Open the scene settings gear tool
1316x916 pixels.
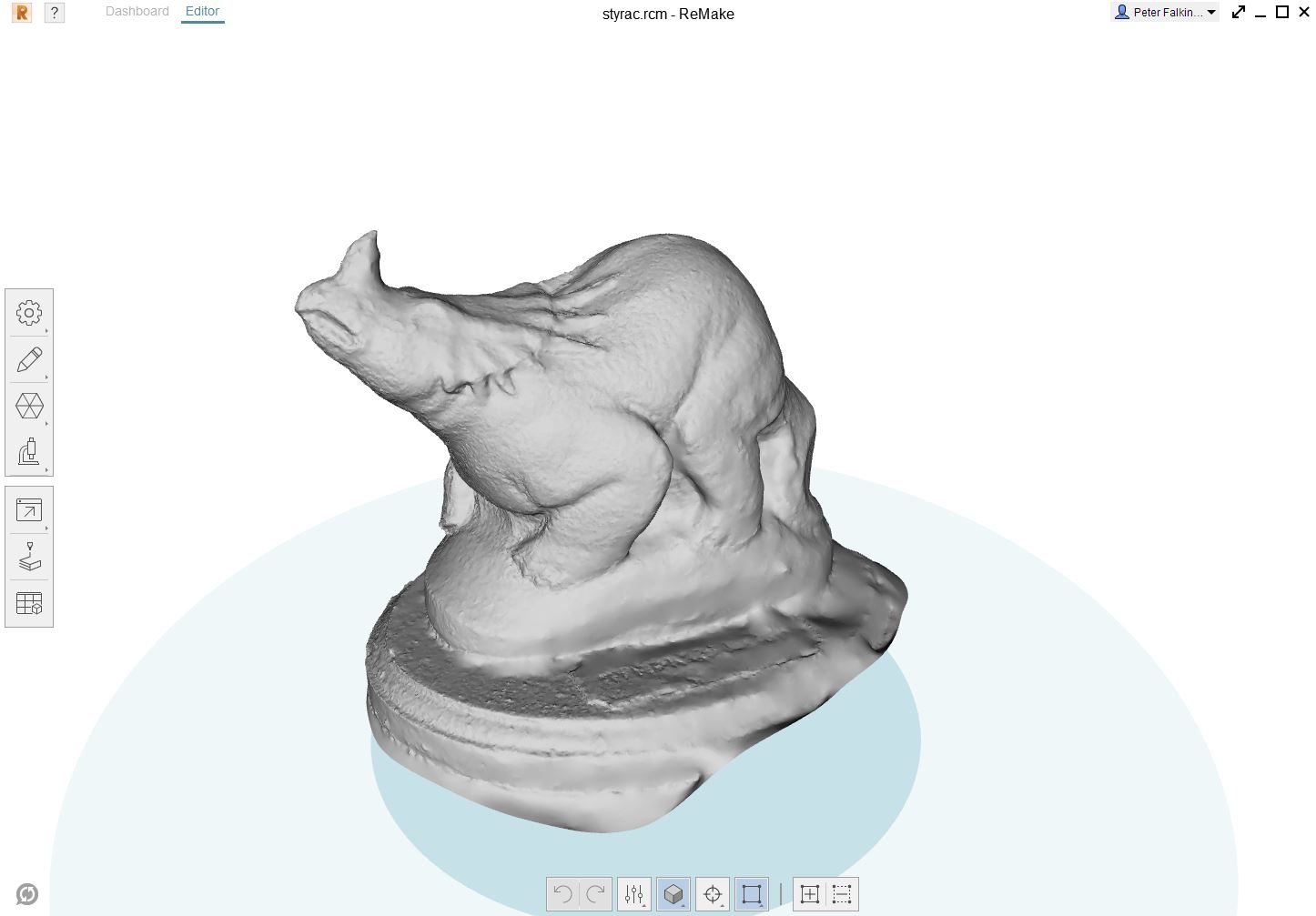tap(30, 312)
